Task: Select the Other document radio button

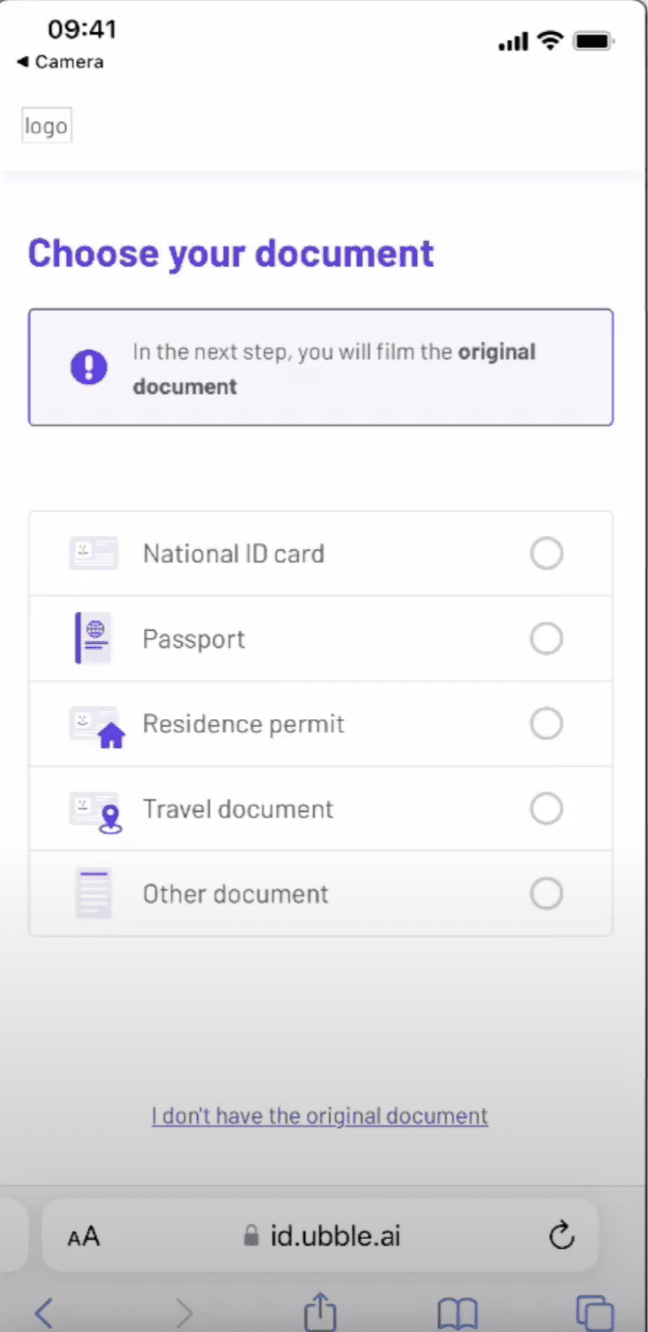Action: 546,893
